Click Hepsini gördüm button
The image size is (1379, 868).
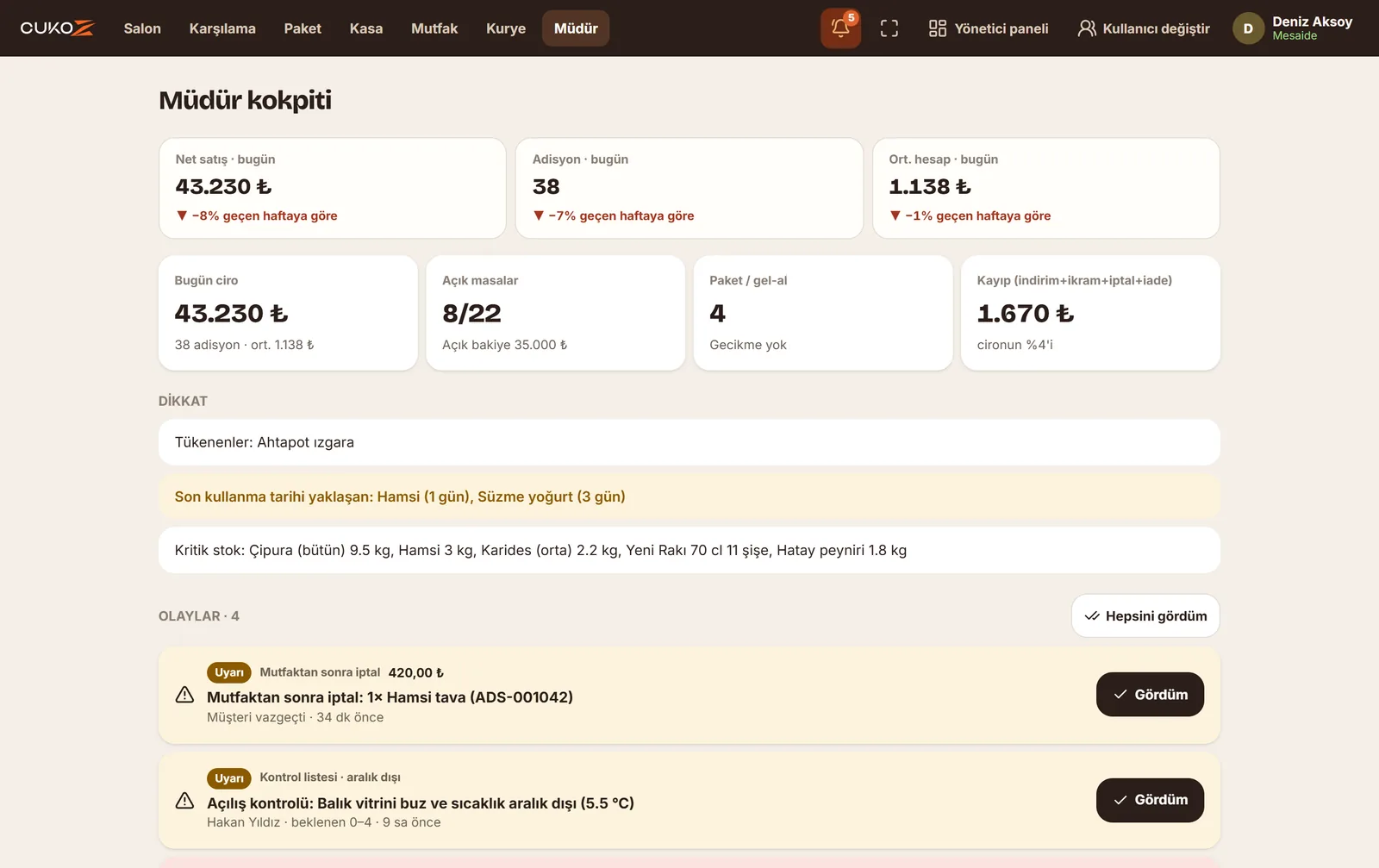click(x=1145, y=616)
